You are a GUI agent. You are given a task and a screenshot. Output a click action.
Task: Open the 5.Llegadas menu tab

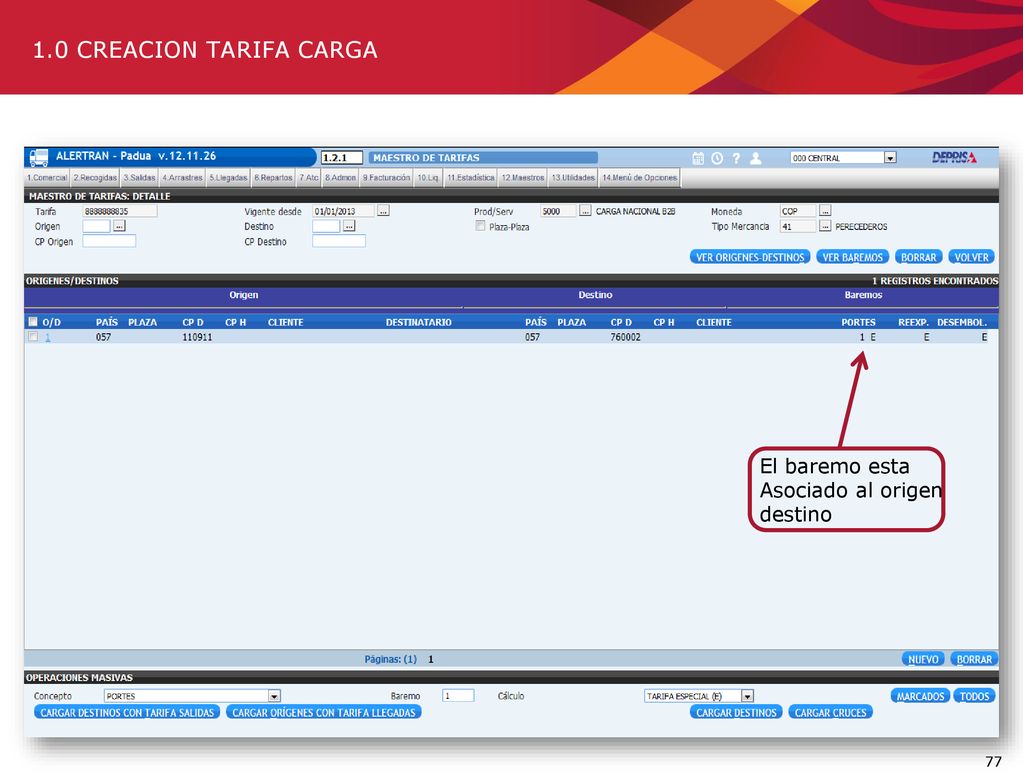tap(228, 177)
